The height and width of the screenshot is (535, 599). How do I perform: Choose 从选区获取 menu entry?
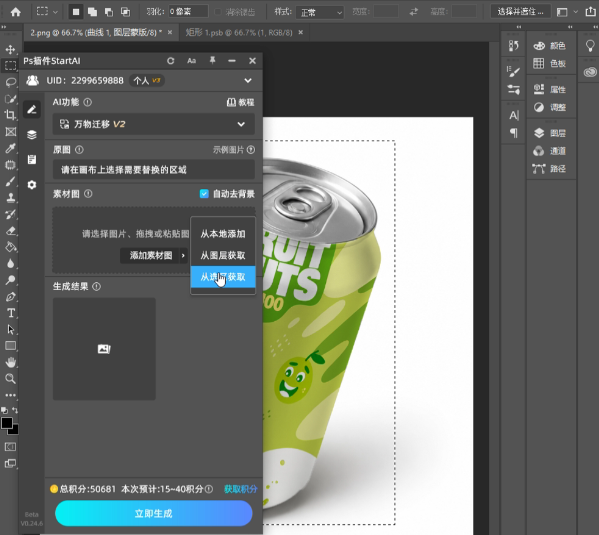223,277
